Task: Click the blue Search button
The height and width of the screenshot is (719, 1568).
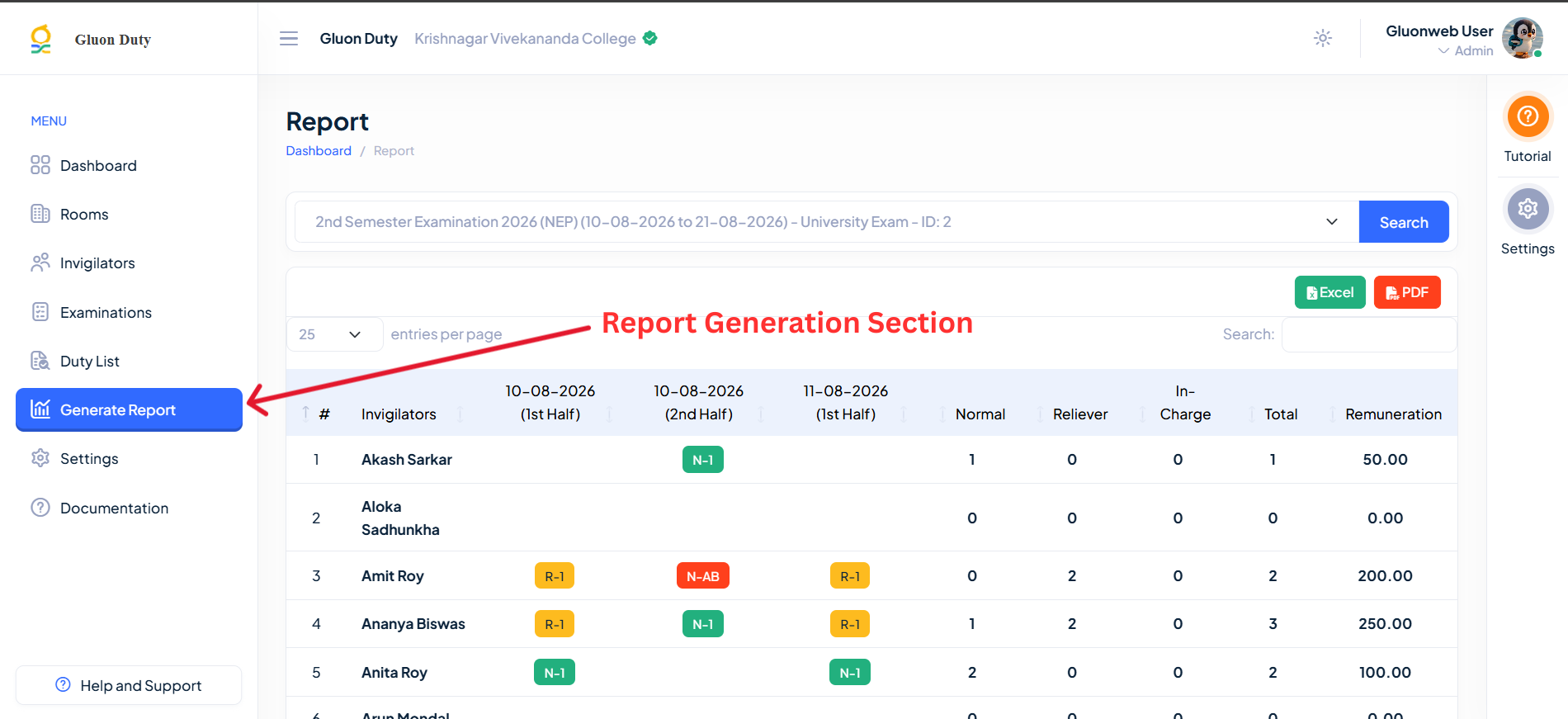Action: click(x=1404, y=222)
